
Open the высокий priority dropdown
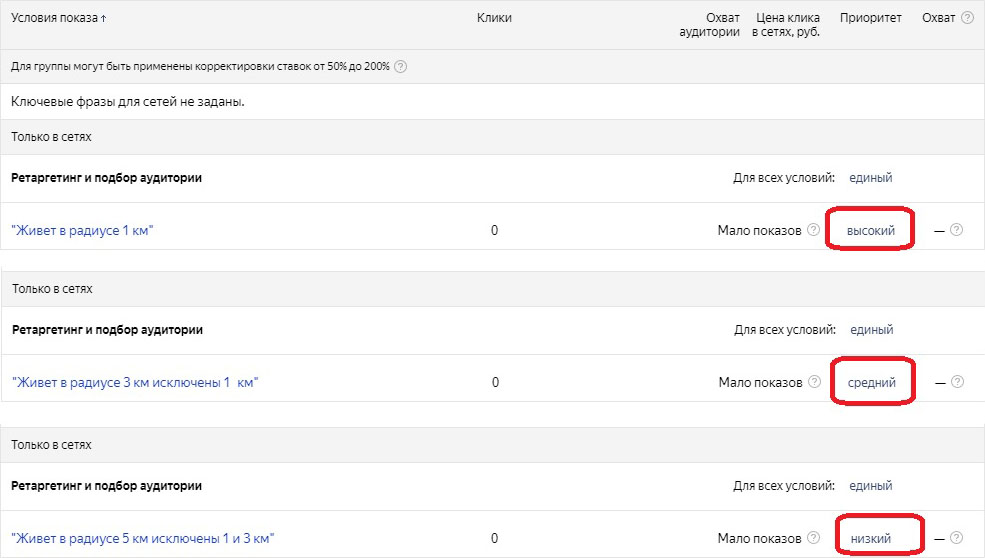click(x=871, y=230)
